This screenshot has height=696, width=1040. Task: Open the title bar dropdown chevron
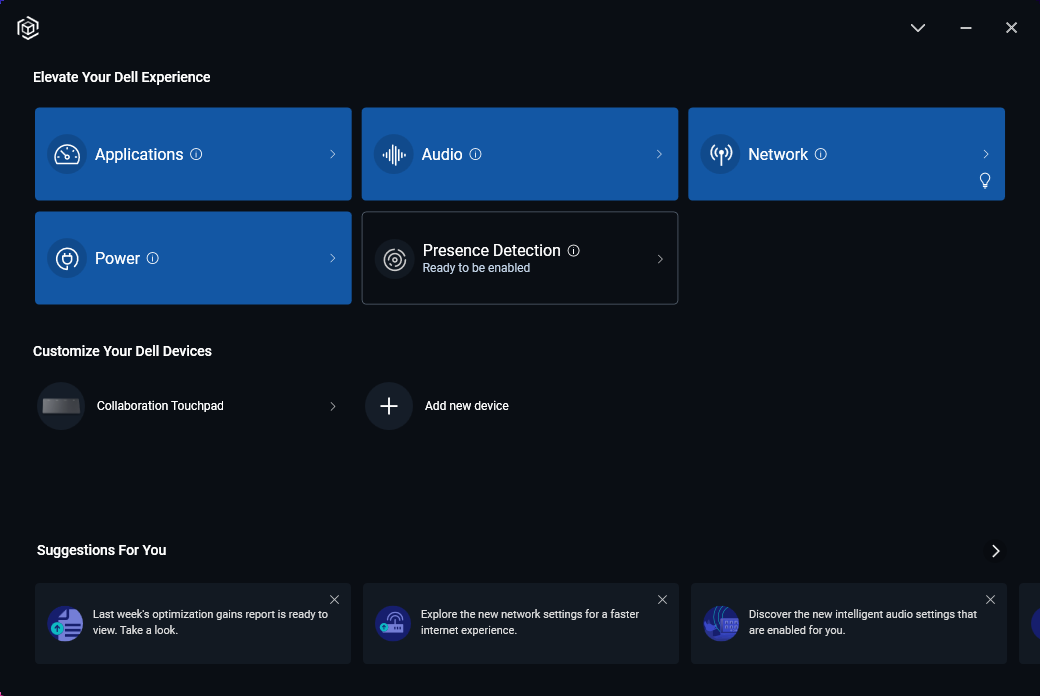coord(918,28)
